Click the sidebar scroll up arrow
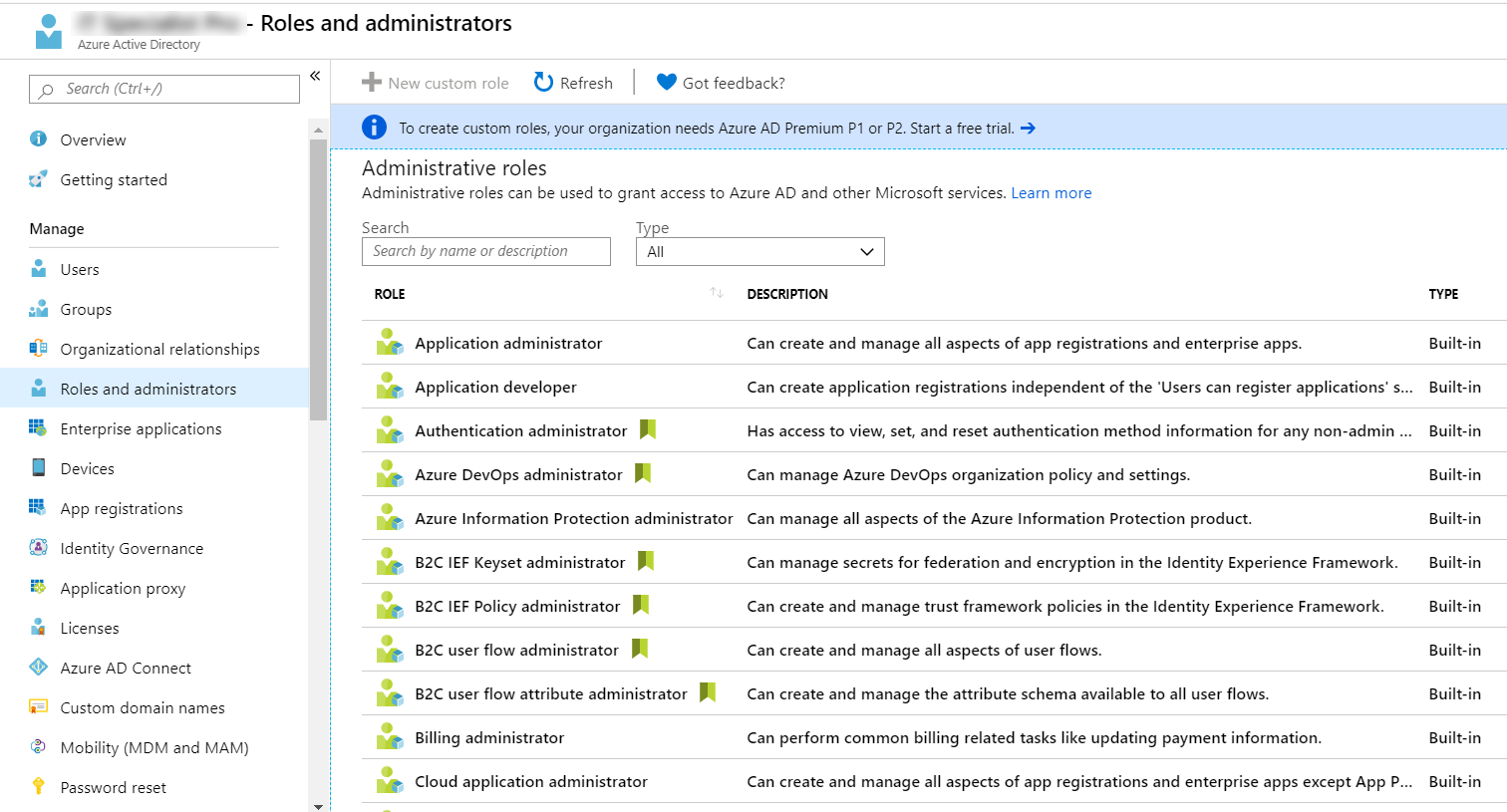Screen dimensions: 1507x812 coord(318,130)
